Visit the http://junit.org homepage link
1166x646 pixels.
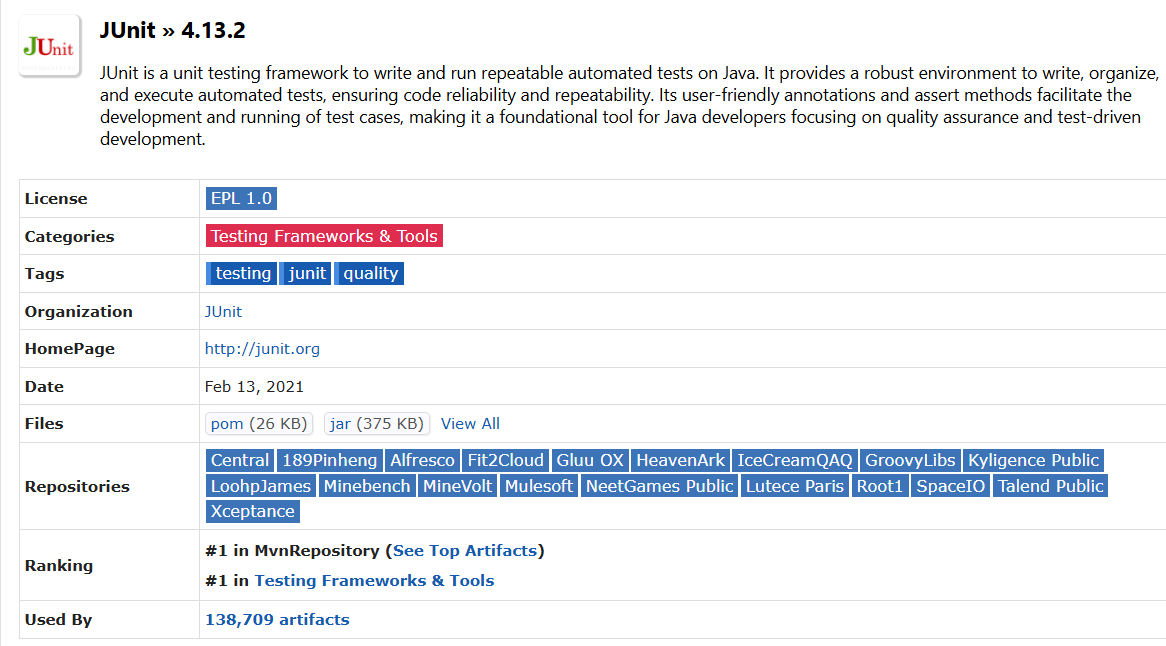[x=262, y=349]
